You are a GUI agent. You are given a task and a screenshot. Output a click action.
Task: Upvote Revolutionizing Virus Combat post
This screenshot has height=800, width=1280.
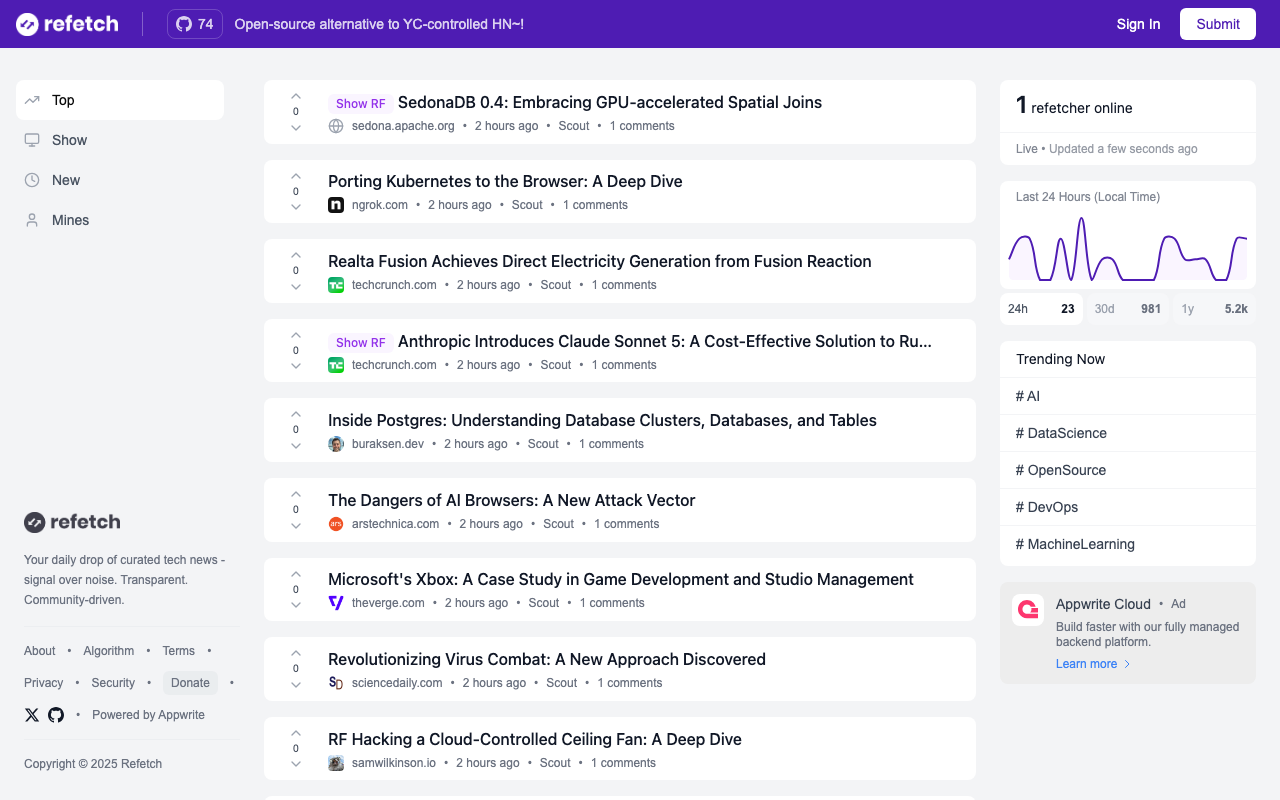296,653
